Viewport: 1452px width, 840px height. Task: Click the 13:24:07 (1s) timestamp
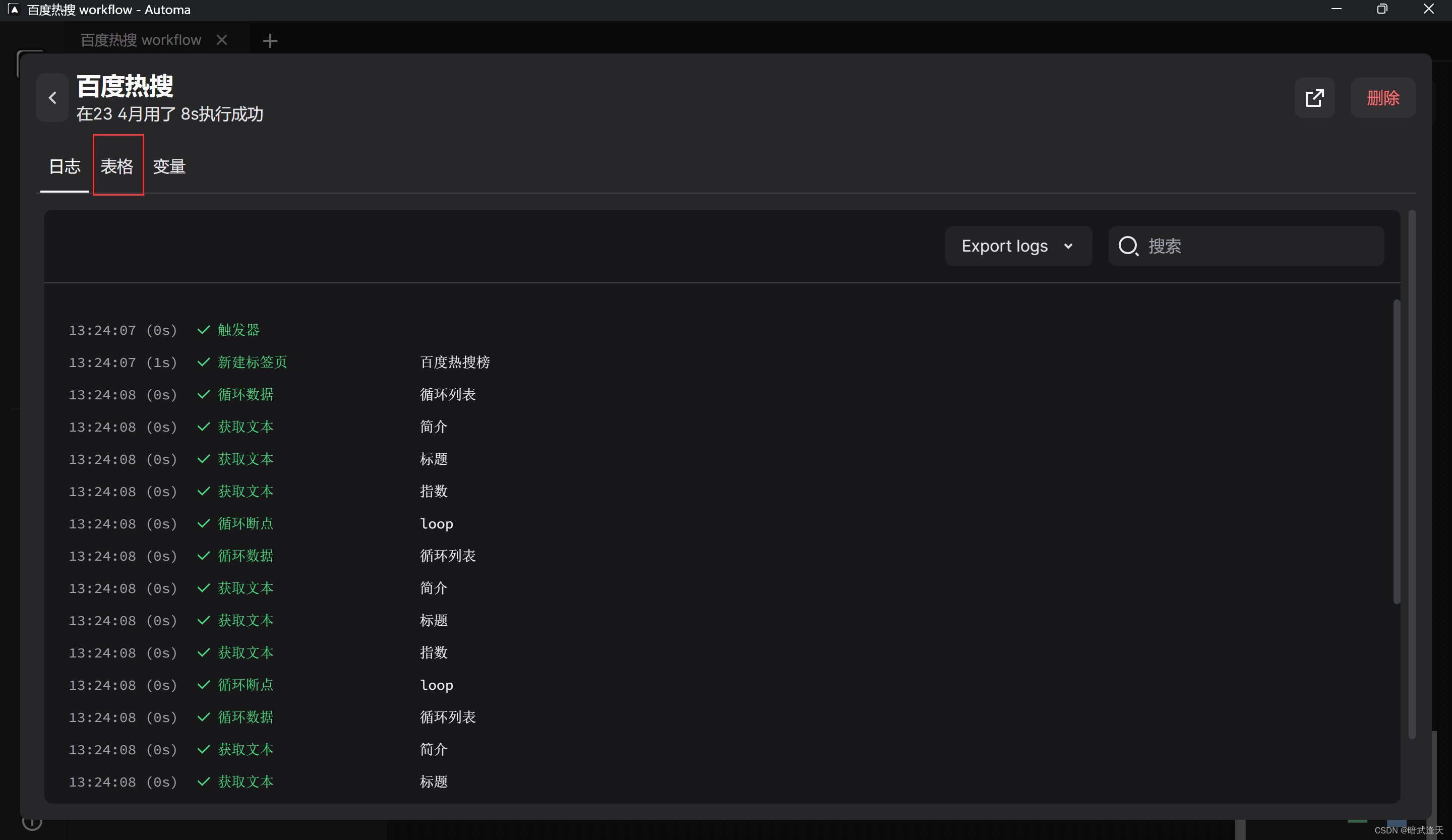coord(123,363)
